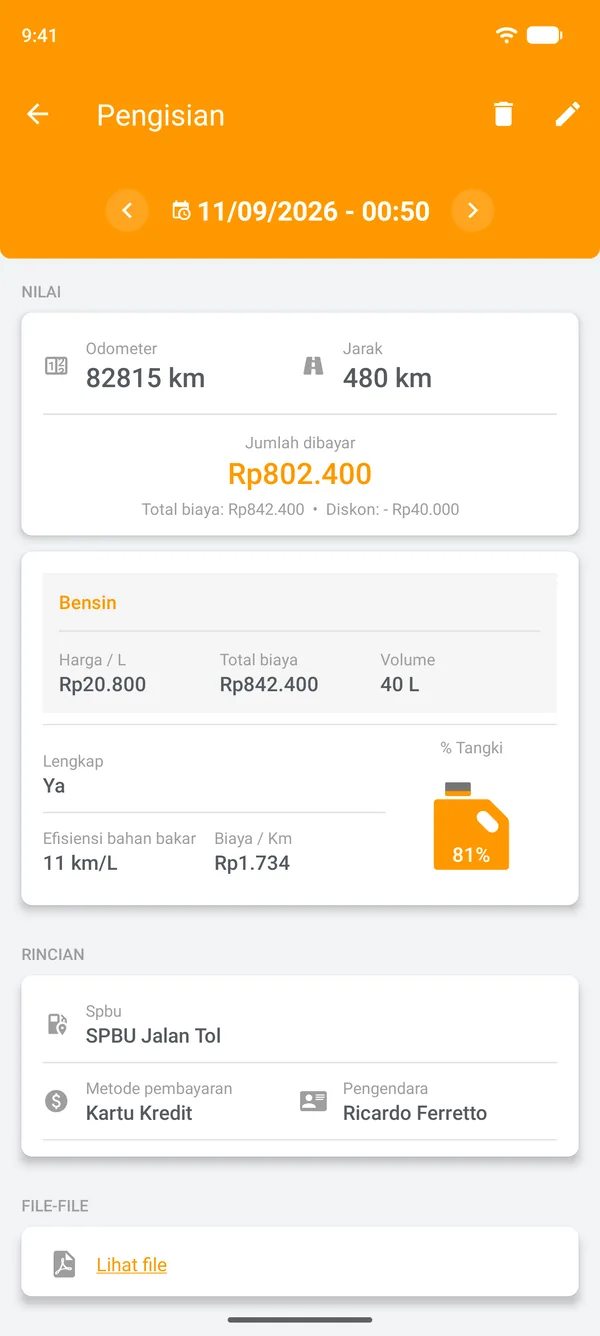The height and width of the screenshot is (1336, 600).
Task: Select the Bensin fuel type heading
Action: tap(88, 603)
